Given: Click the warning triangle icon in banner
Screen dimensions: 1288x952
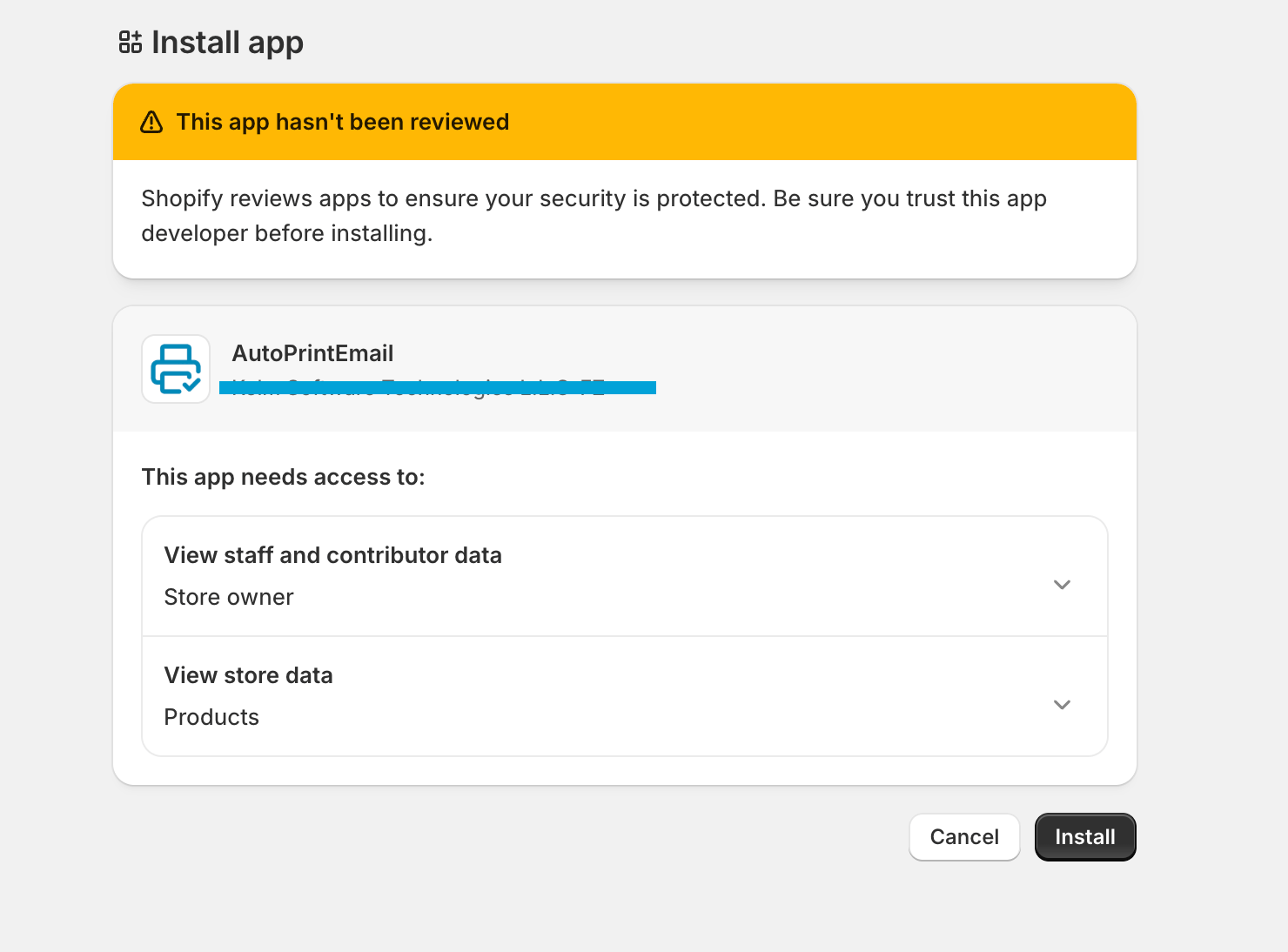Looking at the screenshot, I should [151, 122].
